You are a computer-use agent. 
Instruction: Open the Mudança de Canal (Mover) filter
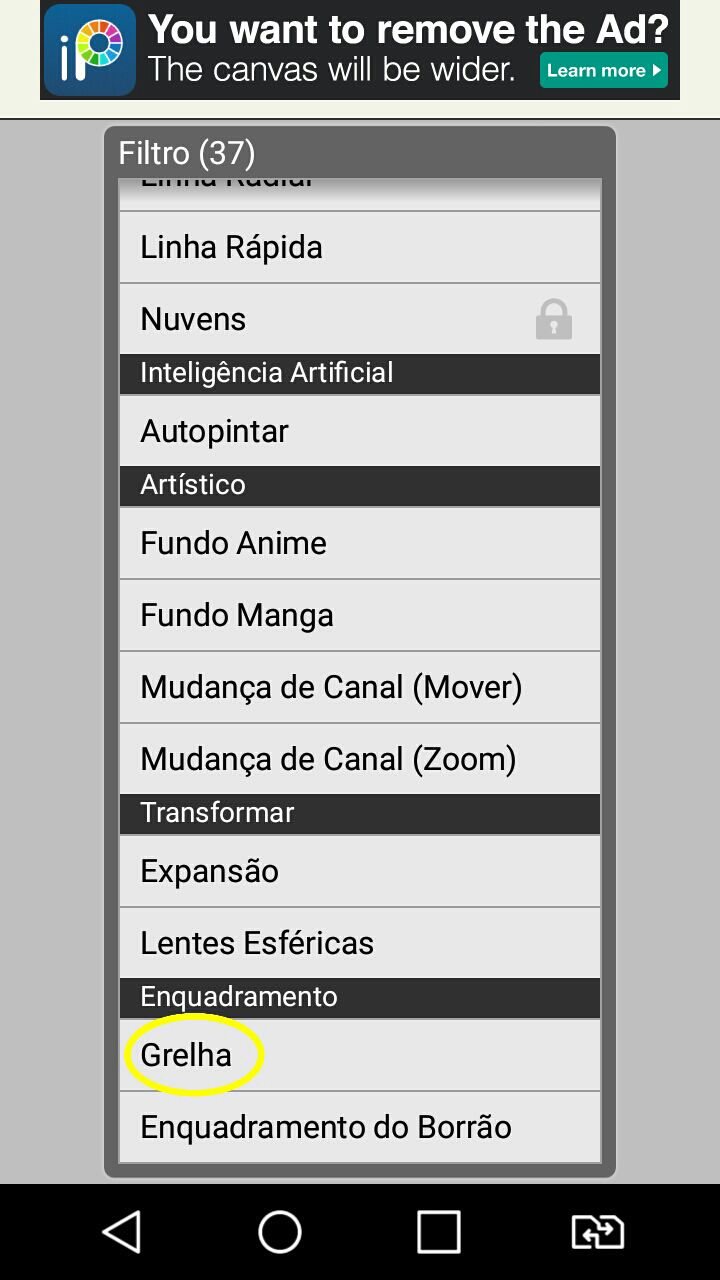tap(360, 687)
